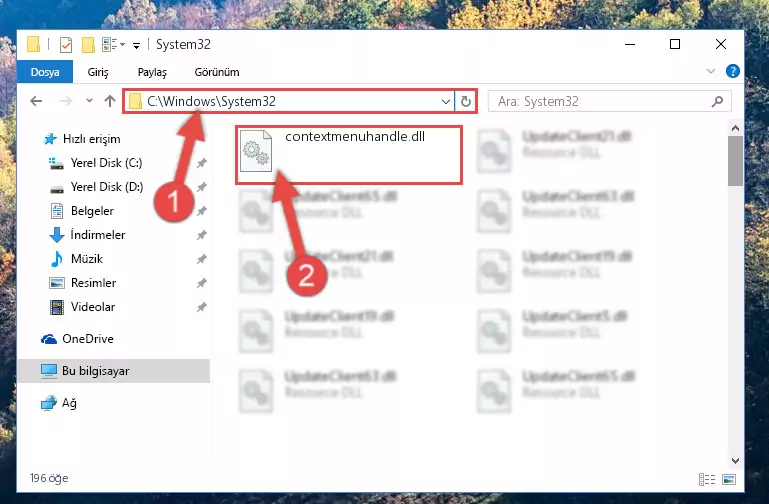This screenshot has width=769, height=504.
Task: Unpin Yerel Disk (C:) via its pin icon
Action: click(x=202, y=163)
